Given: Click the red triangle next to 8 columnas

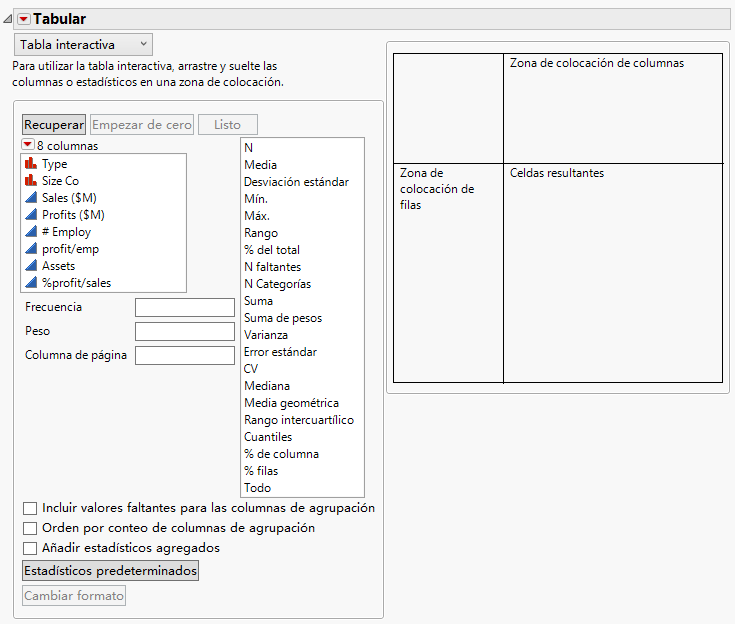Looking at the screenshot, I should (28, 146).
